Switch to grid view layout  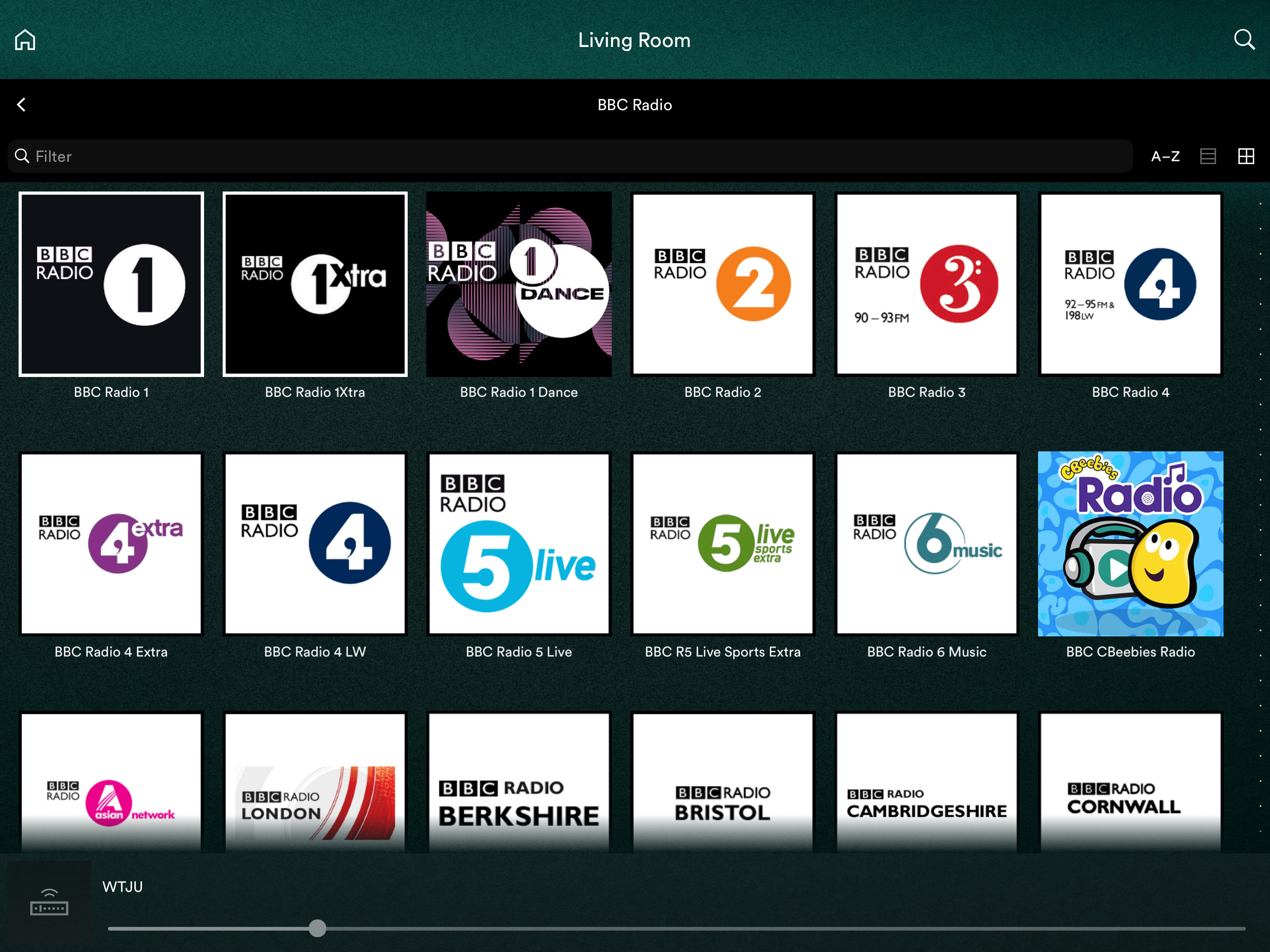1246,156
